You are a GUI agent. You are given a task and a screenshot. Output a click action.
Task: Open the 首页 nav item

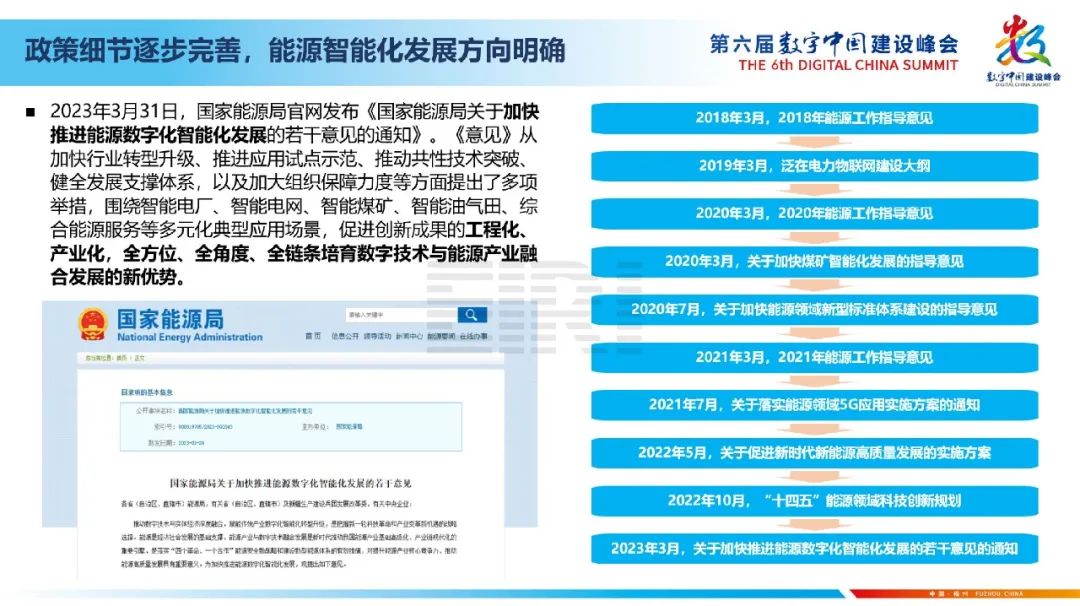pos(313,337)
